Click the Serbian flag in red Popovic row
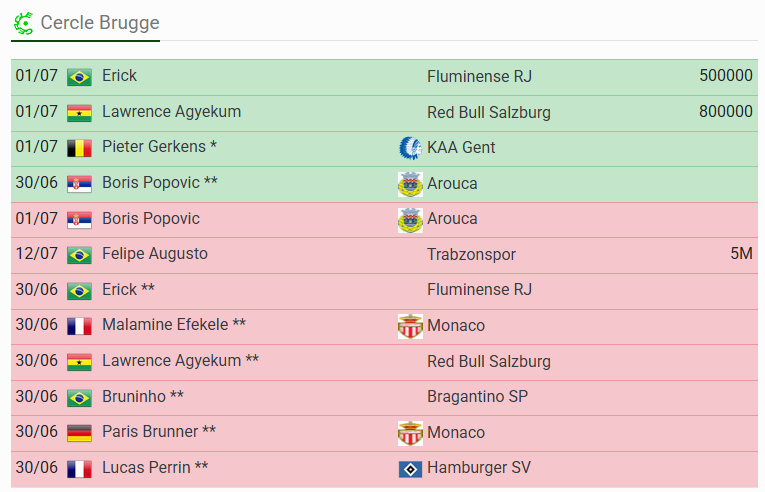The width and height of the screenshot is (765, 492). pyautogui.click(x=79, y=220)
